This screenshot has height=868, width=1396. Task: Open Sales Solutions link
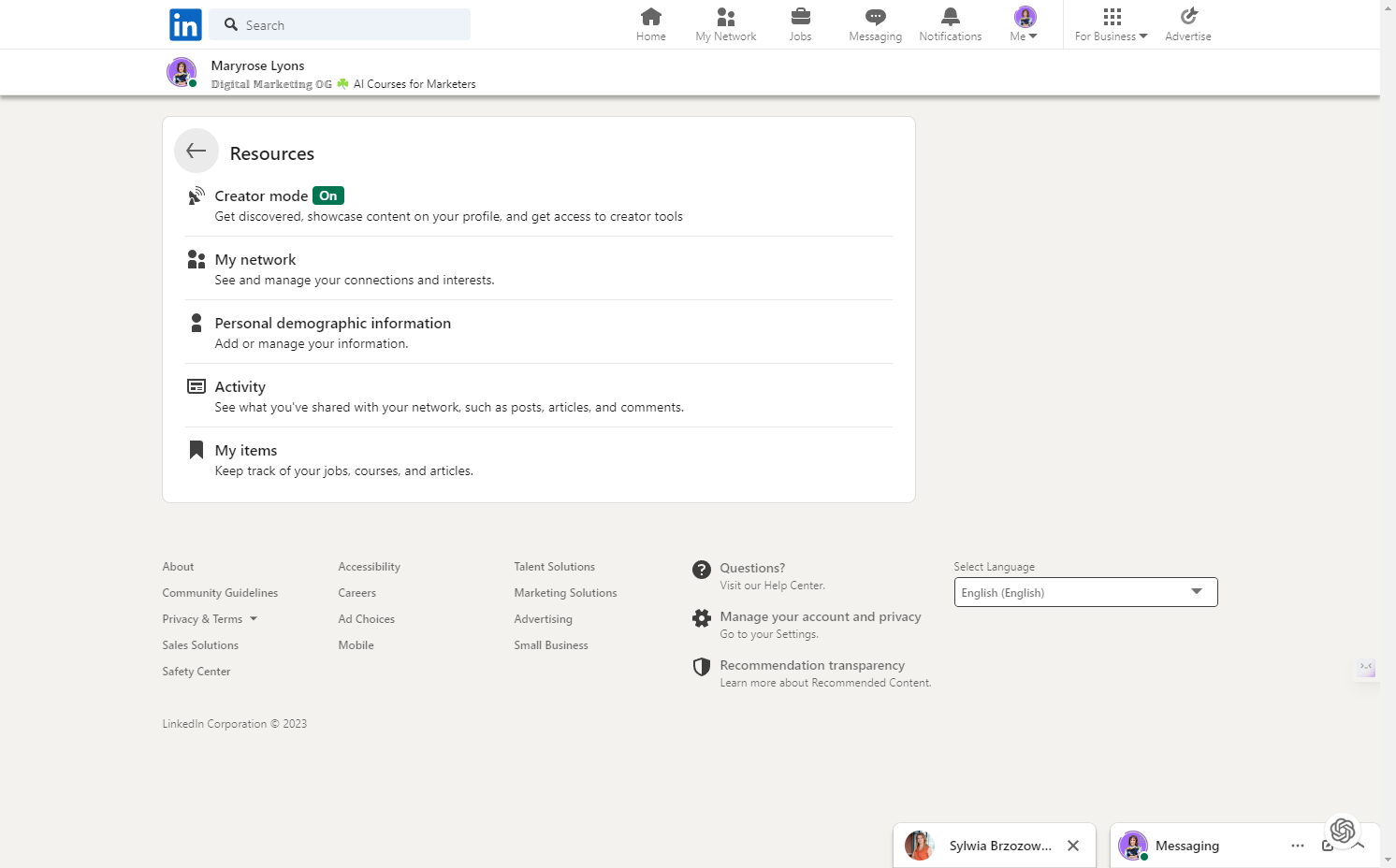(200, 645)
